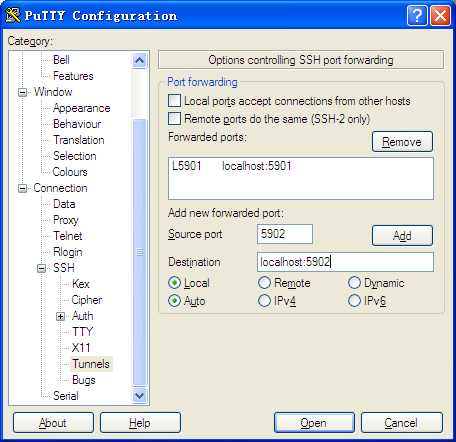Open the Bell category

61,60
